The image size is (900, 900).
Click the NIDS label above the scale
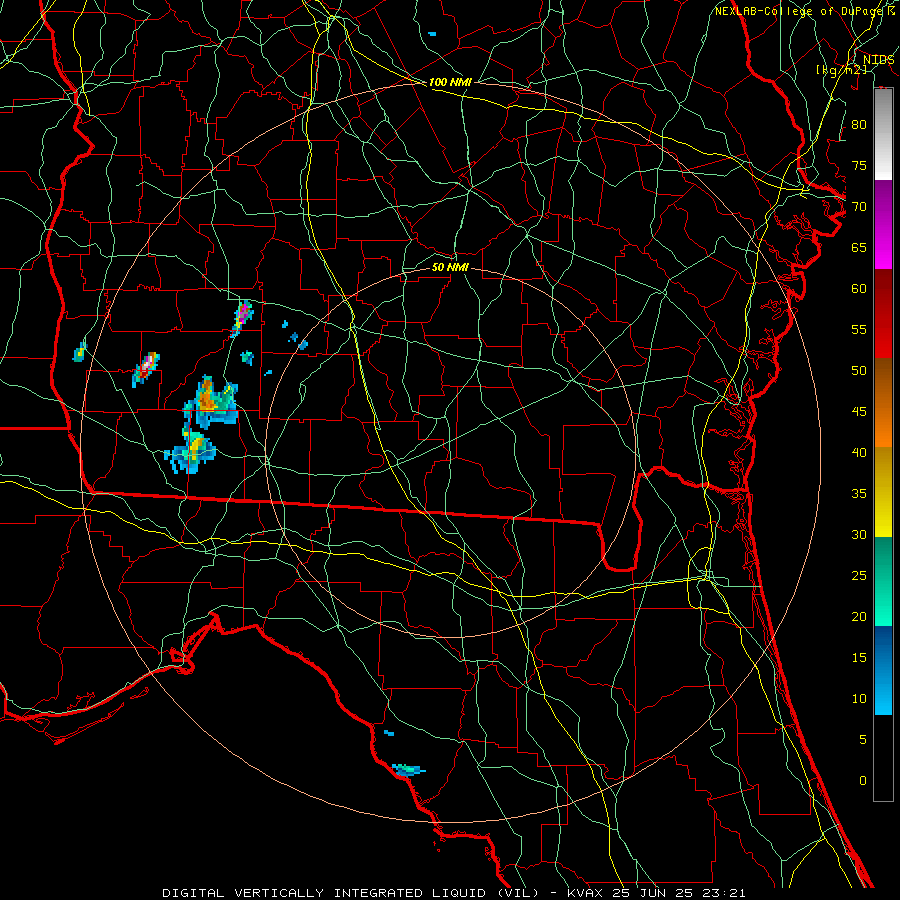click(878, 59)
